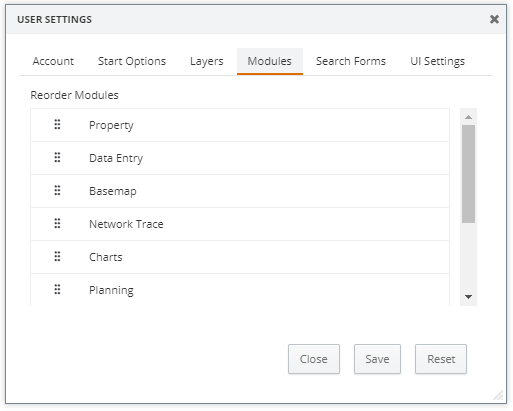Click the Reset button
The width and height of the screenshot is (513, 411).
441,359
